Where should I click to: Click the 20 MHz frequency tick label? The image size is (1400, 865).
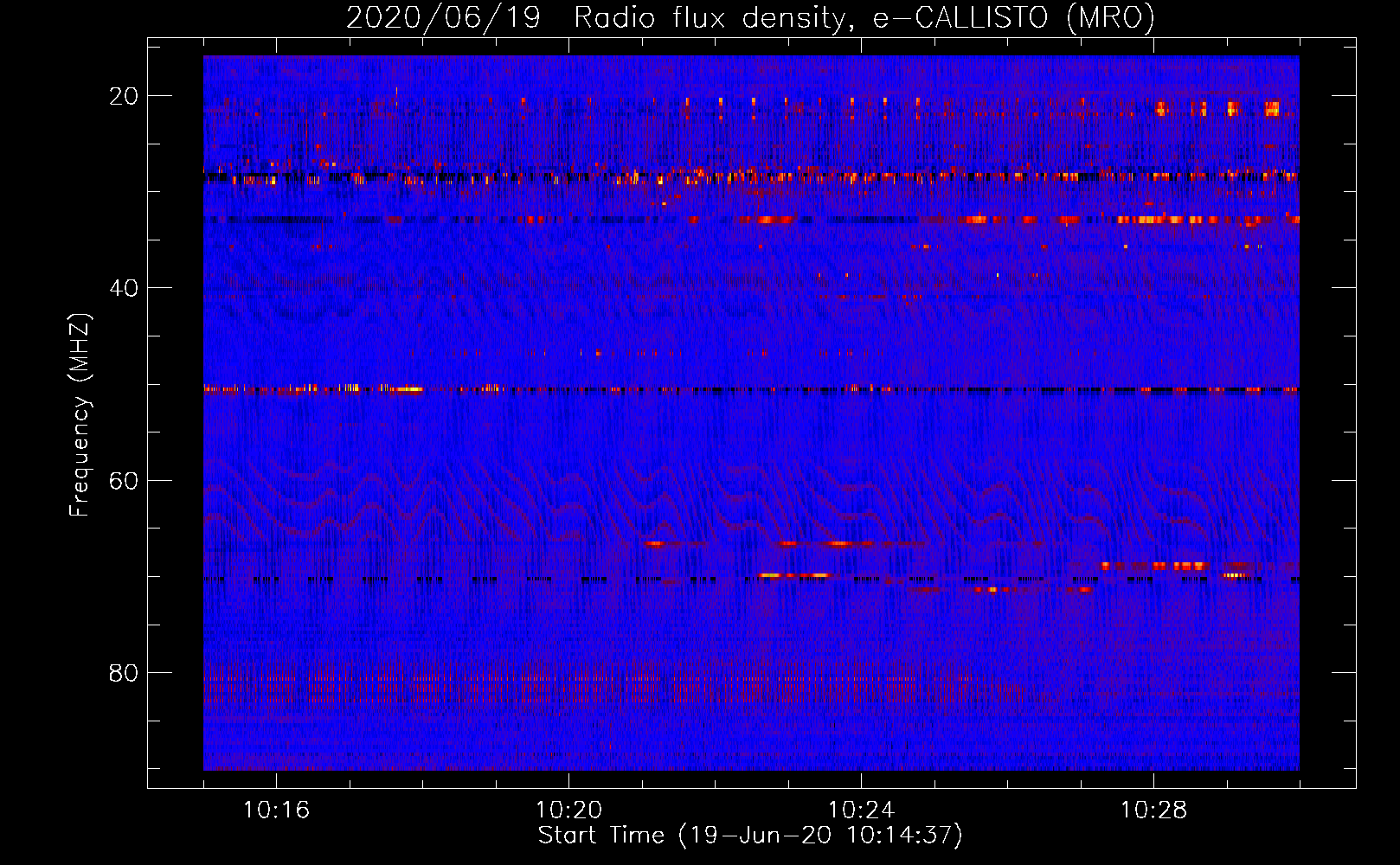(124, 96)
